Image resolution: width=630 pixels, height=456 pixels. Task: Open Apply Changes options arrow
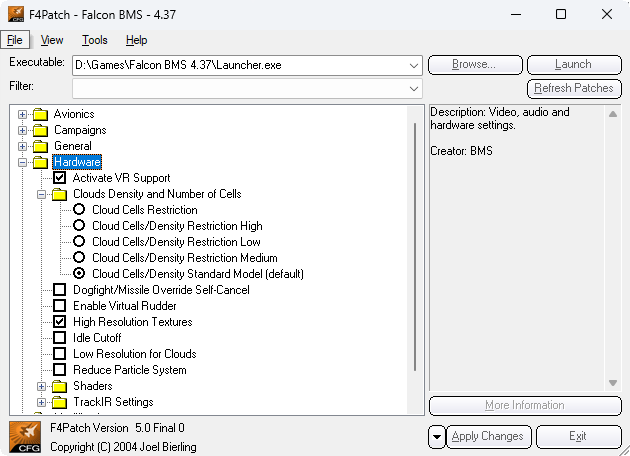[x=437, y=437]
